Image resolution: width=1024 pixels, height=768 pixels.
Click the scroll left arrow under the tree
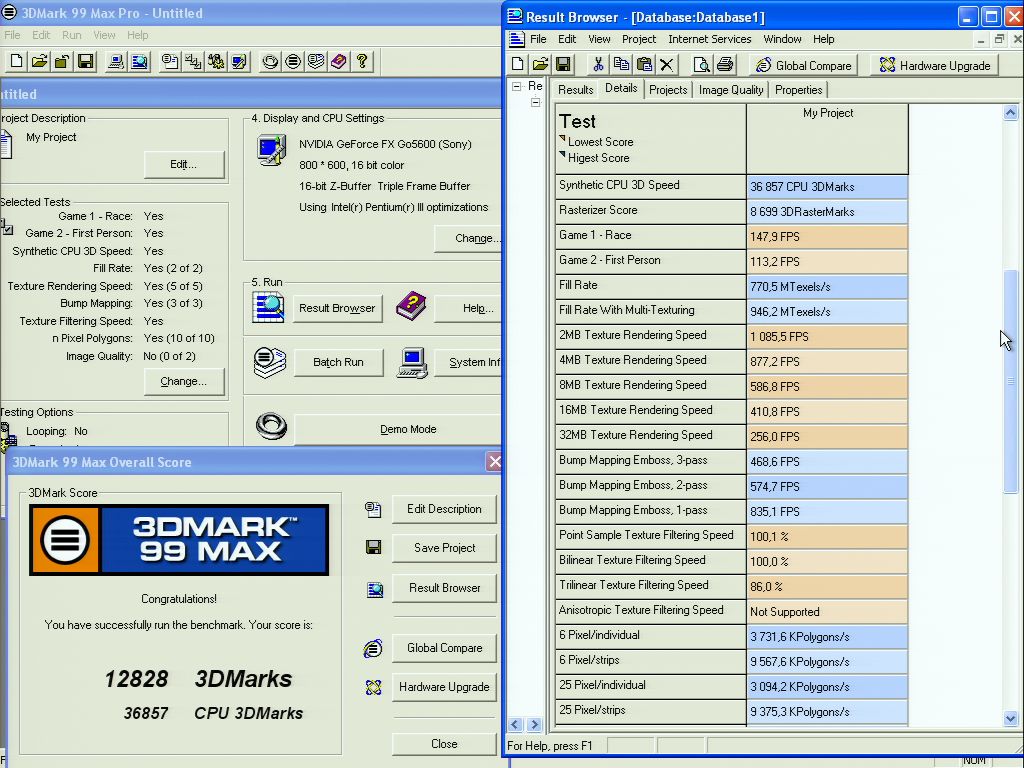pos(515,724)
